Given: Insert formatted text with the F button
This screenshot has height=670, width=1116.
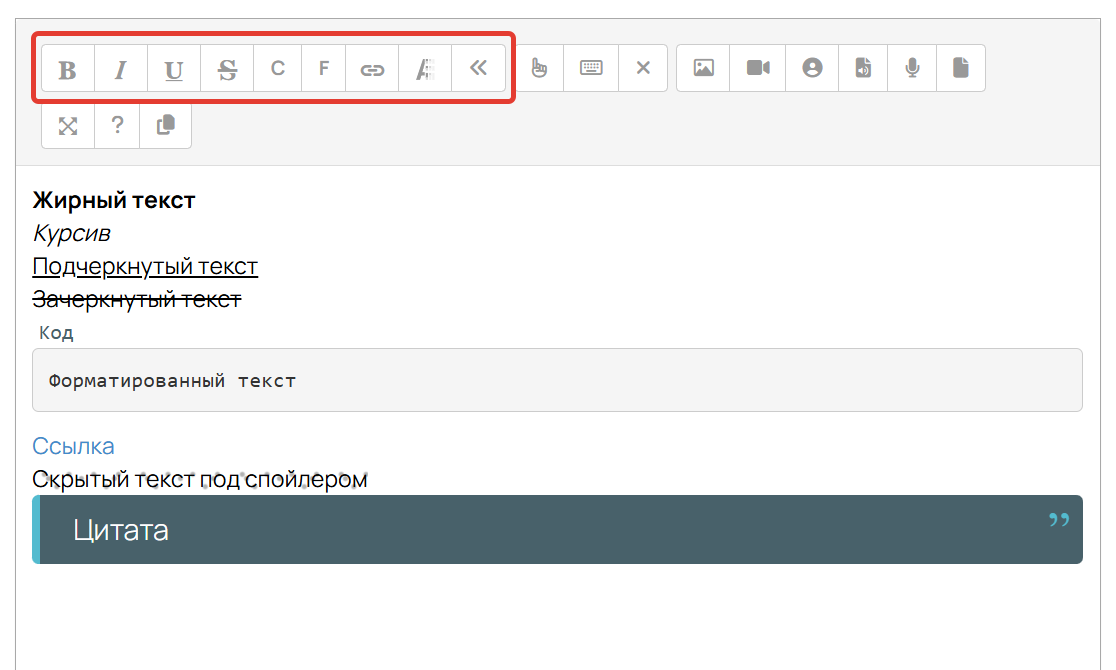Looking at the screenshot, I should (324, 68).
